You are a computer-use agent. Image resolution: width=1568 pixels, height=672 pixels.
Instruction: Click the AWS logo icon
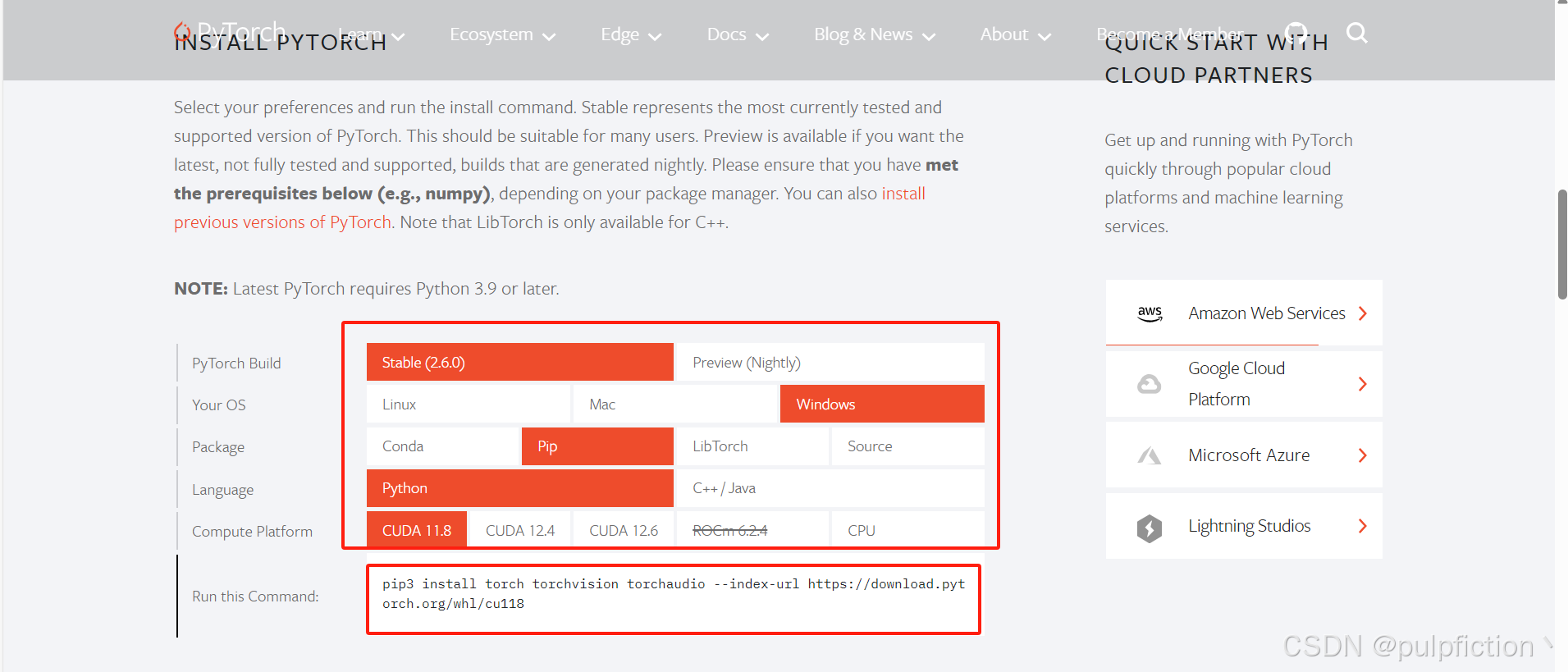coord(1150,313)
